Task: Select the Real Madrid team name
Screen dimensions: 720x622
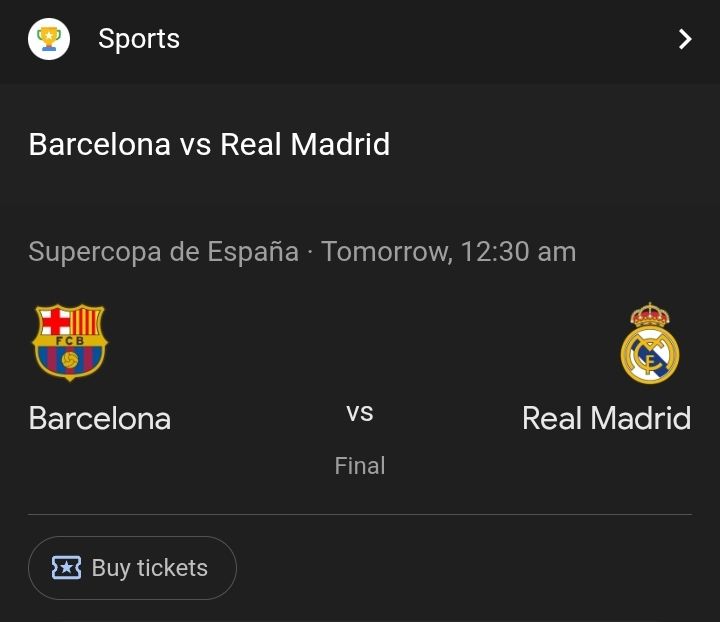Action: (x=606, y=417)
